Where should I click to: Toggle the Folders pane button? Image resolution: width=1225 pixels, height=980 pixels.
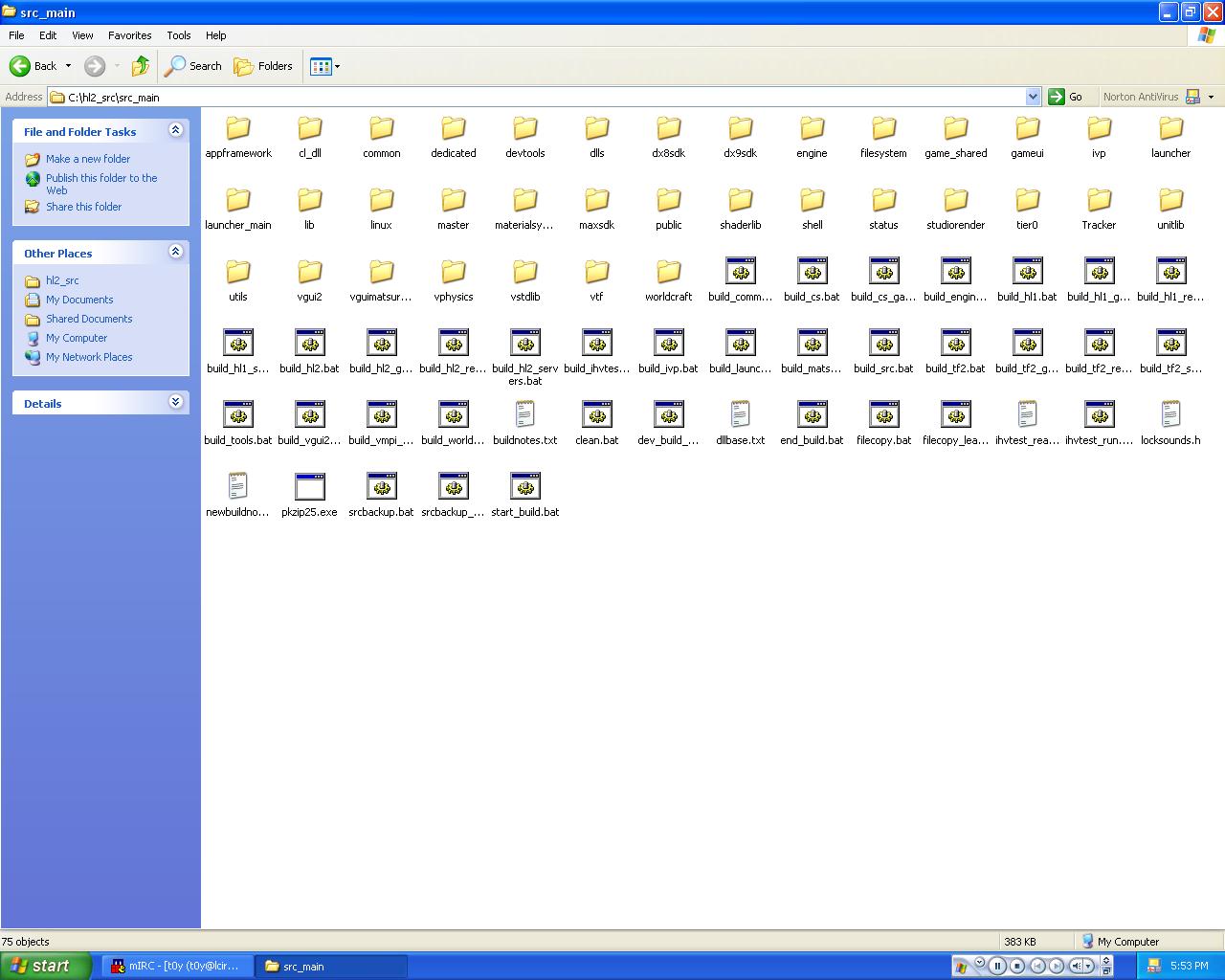click(x=264, y=66)
